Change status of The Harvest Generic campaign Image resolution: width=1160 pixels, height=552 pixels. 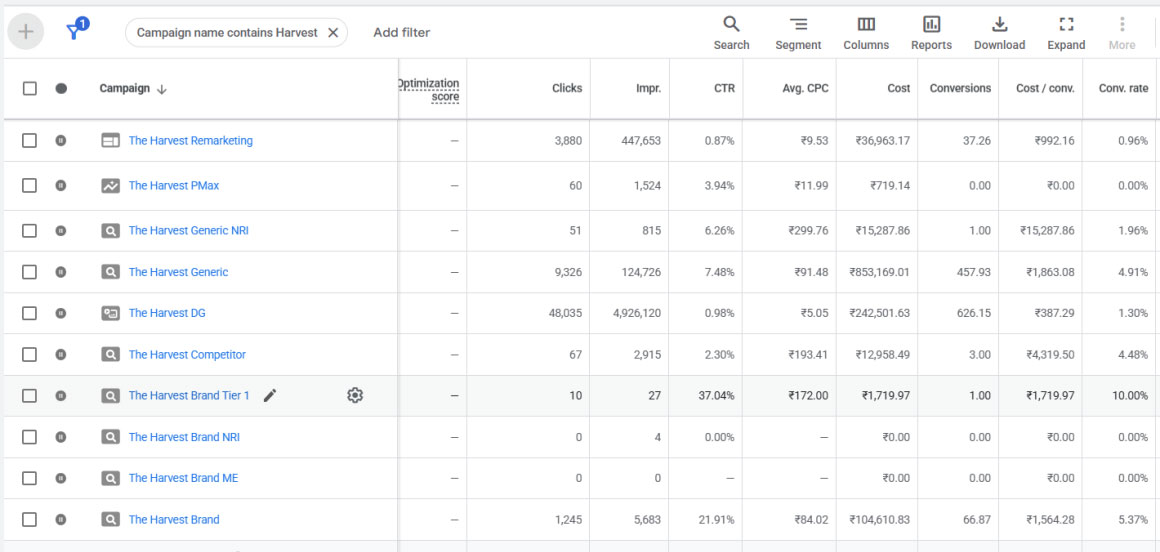click(61, 272)
